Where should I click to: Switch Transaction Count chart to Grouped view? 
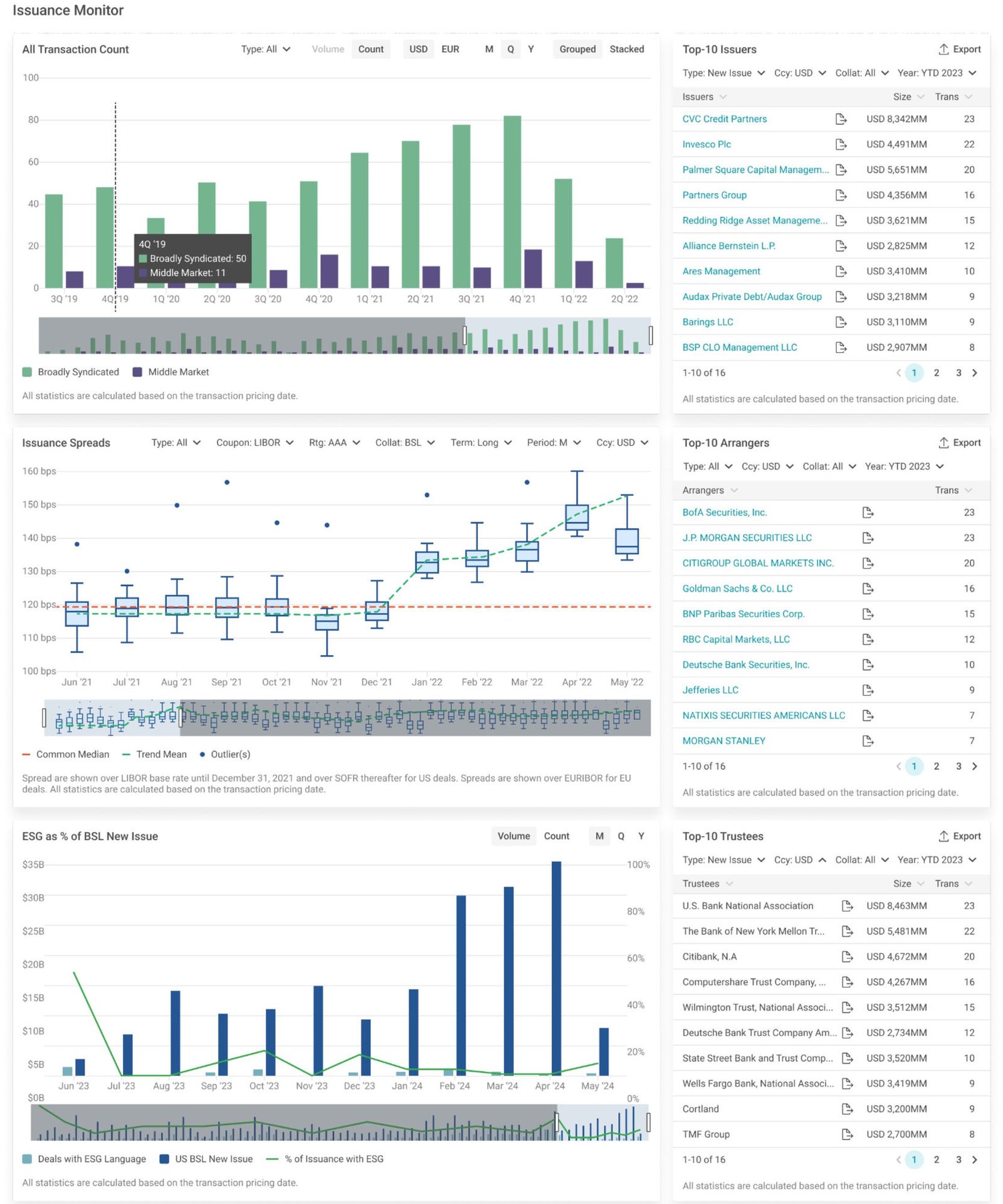click(577, 49)
